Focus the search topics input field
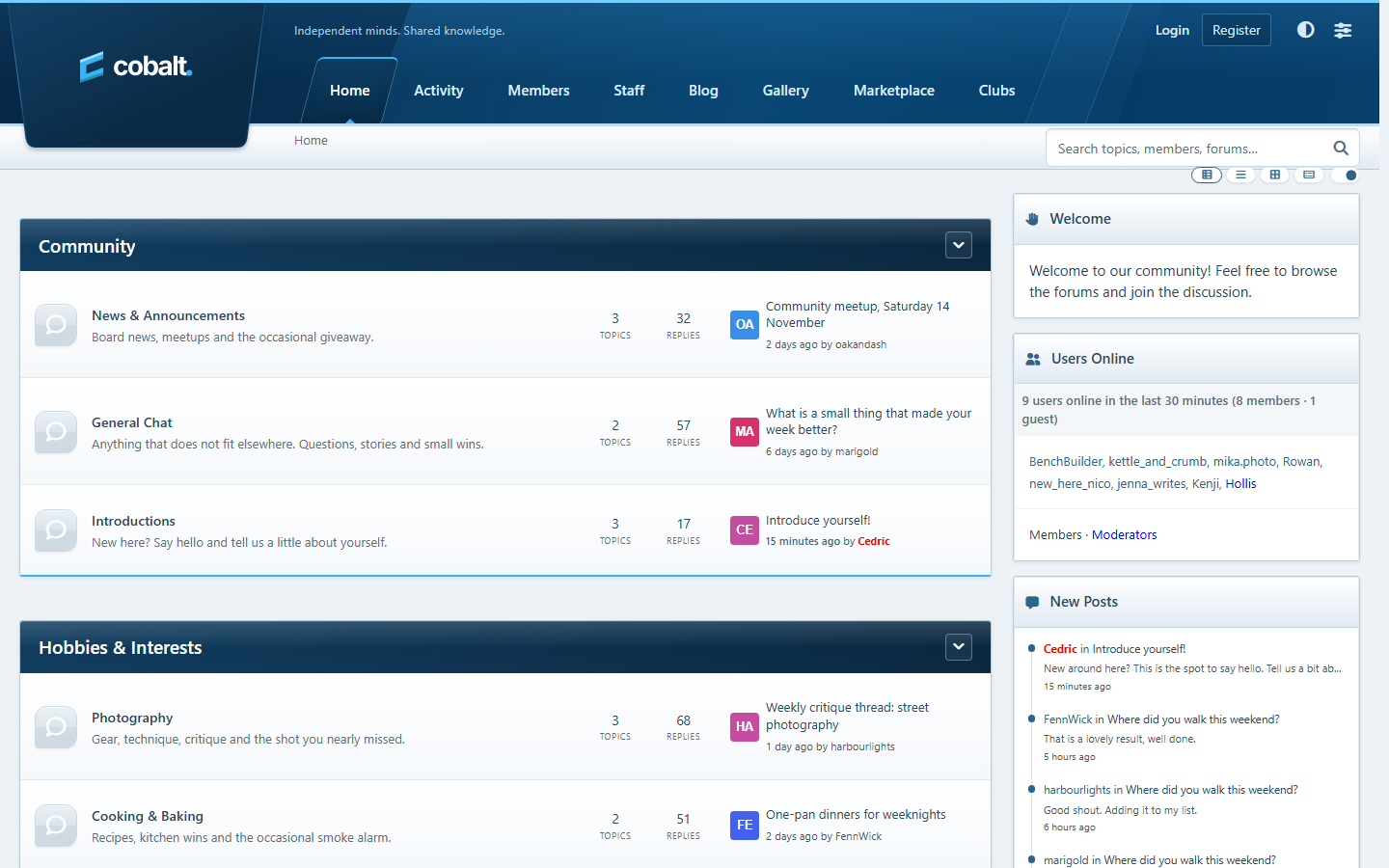This screenshot has height=868, width=1389. click(x=1188, y=149)
